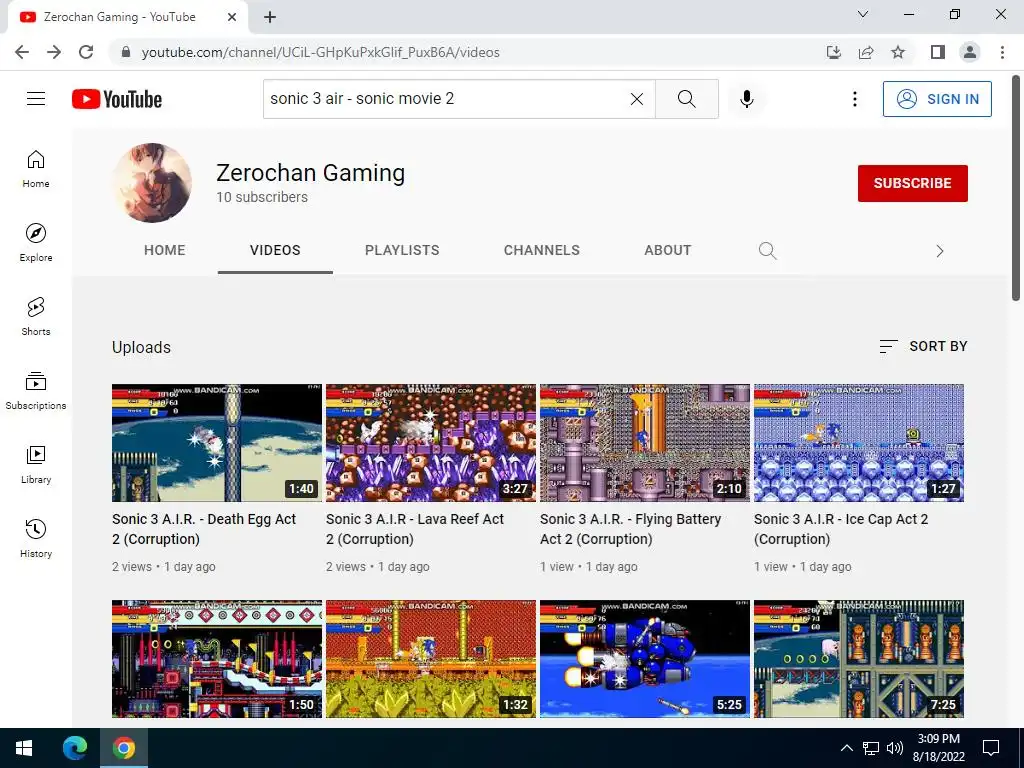This screenshot has width=1024, height=768.
Task: Click the Zerochan Gaming channel avatar
Action: pyautogui.click(x=153, y=183)
